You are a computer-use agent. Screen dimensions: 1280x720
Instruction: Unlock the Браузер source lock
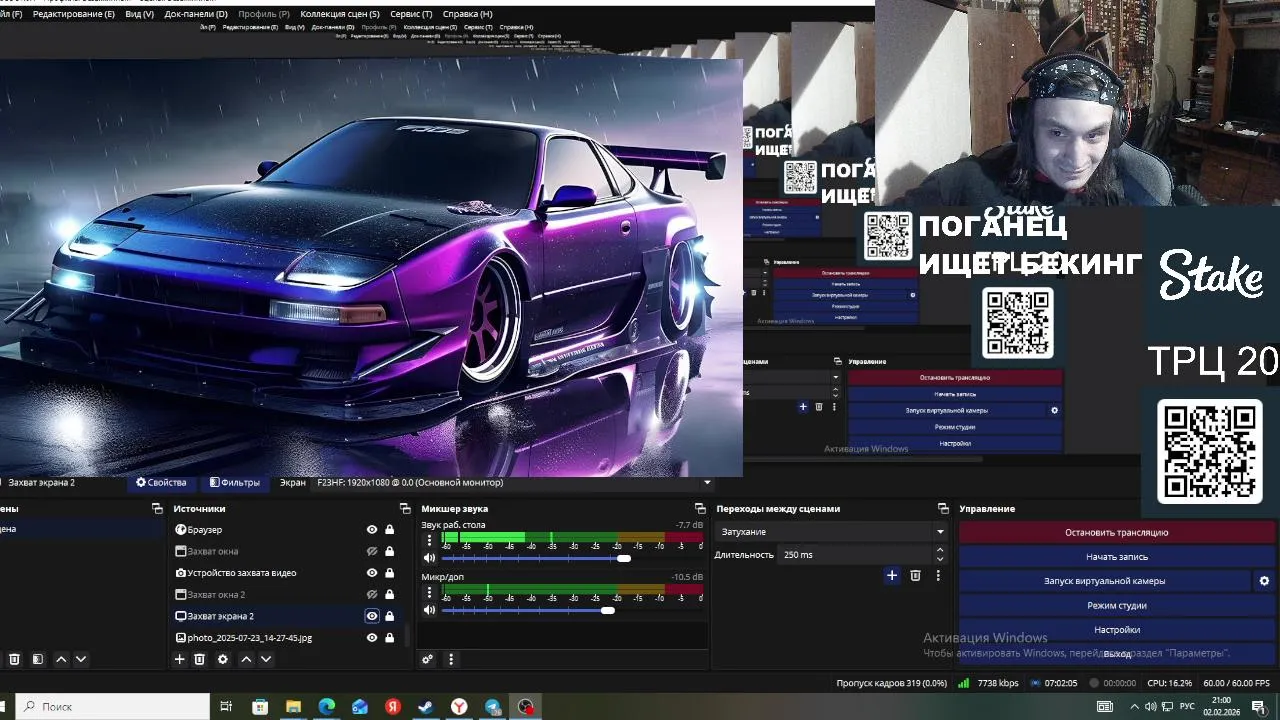pyautogui.click(x=389, y=530)
